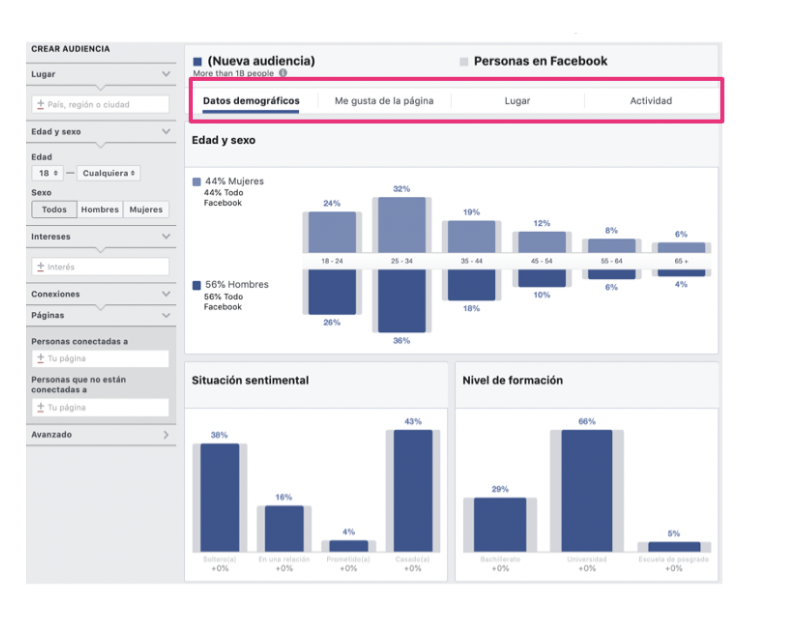Click the Mujeres legend color square

coord(197,182)
